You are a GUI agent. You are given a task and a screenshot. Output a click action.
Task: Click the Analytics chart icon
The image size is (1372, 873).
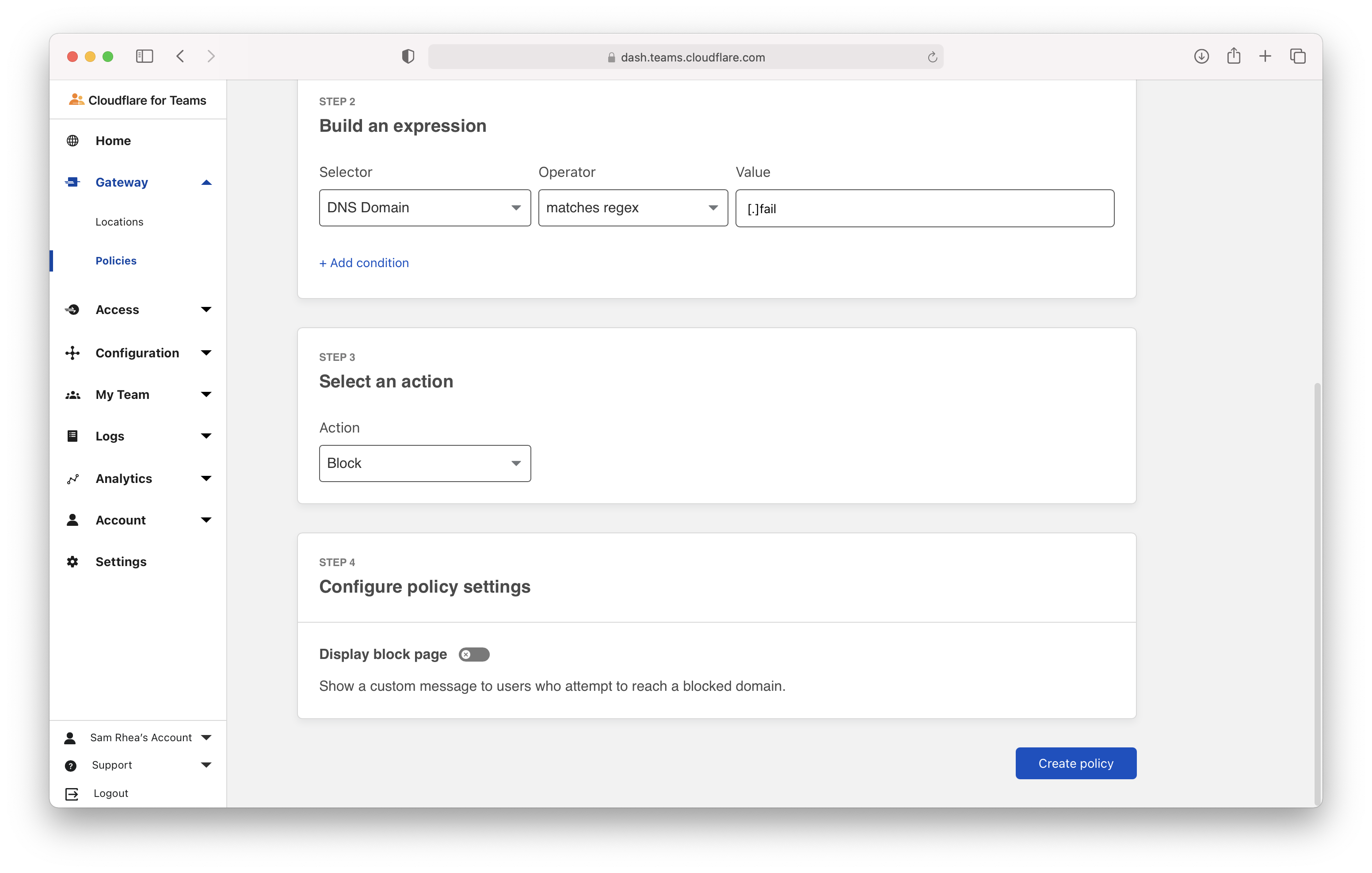click(x=72, y=479)
